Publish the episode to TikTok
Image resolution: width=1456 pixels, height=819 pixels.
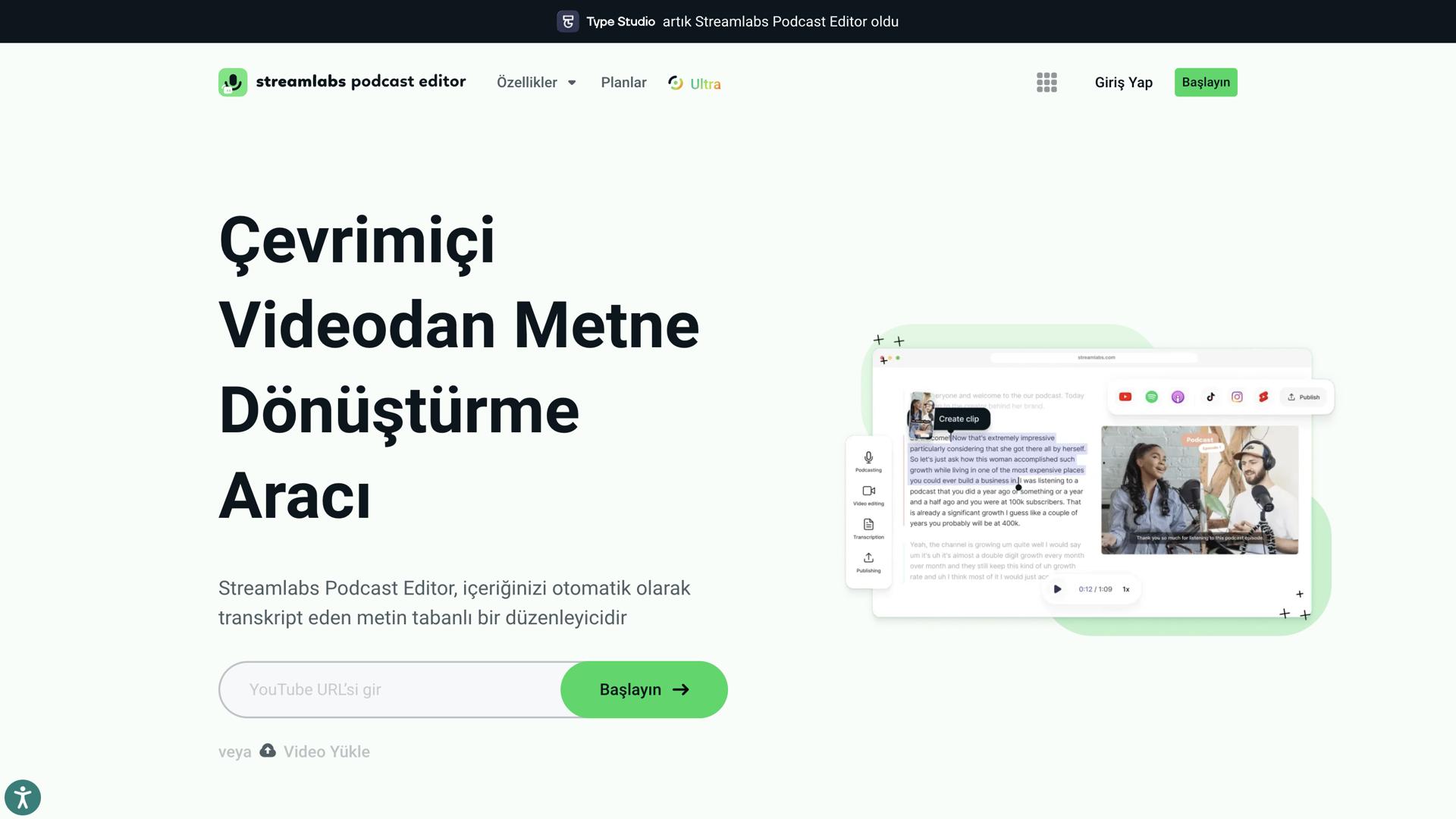(x=1210, y=397)
